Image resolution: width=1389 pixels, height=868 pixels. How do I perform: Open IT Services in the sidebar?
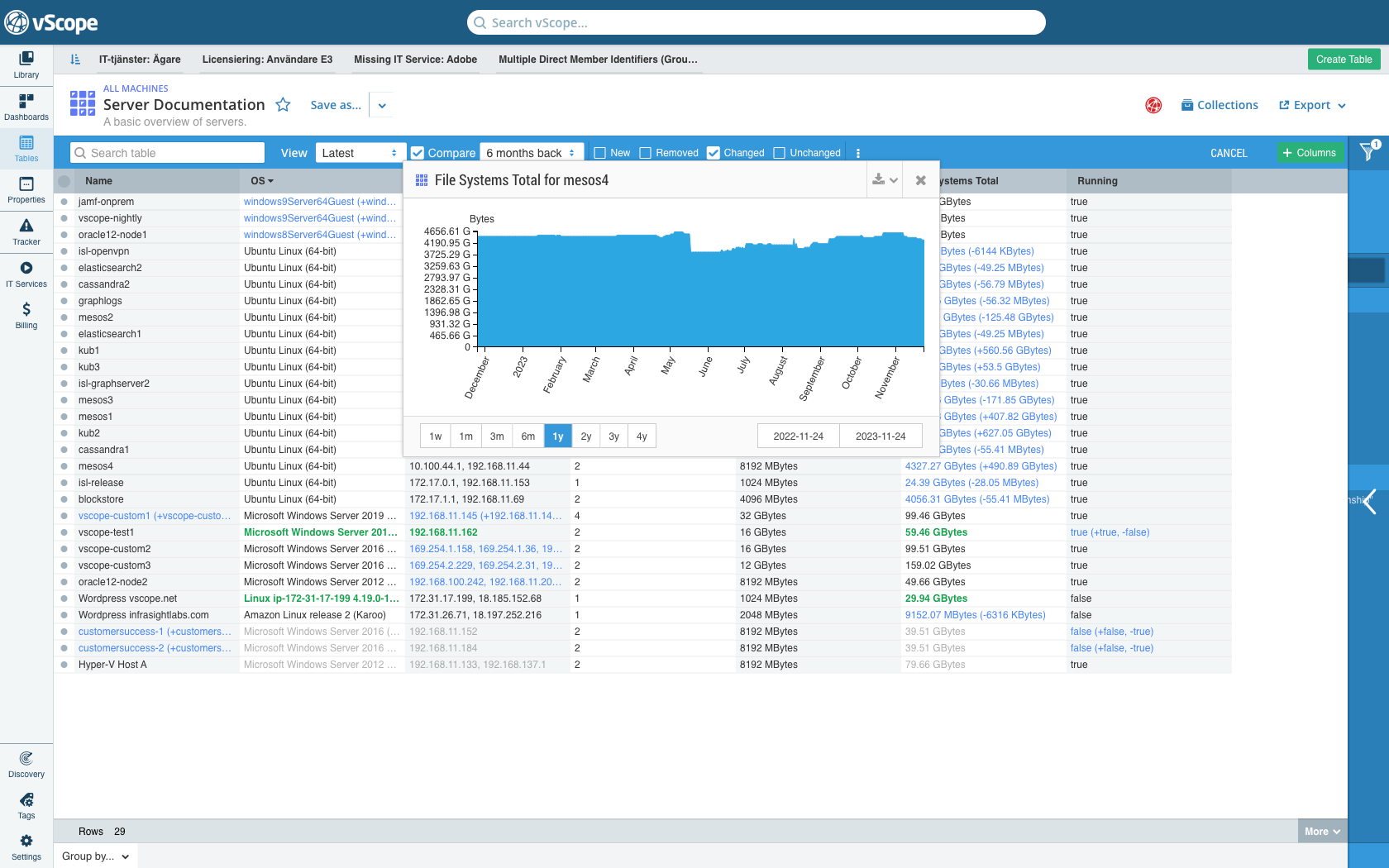(x=26, y=274)
